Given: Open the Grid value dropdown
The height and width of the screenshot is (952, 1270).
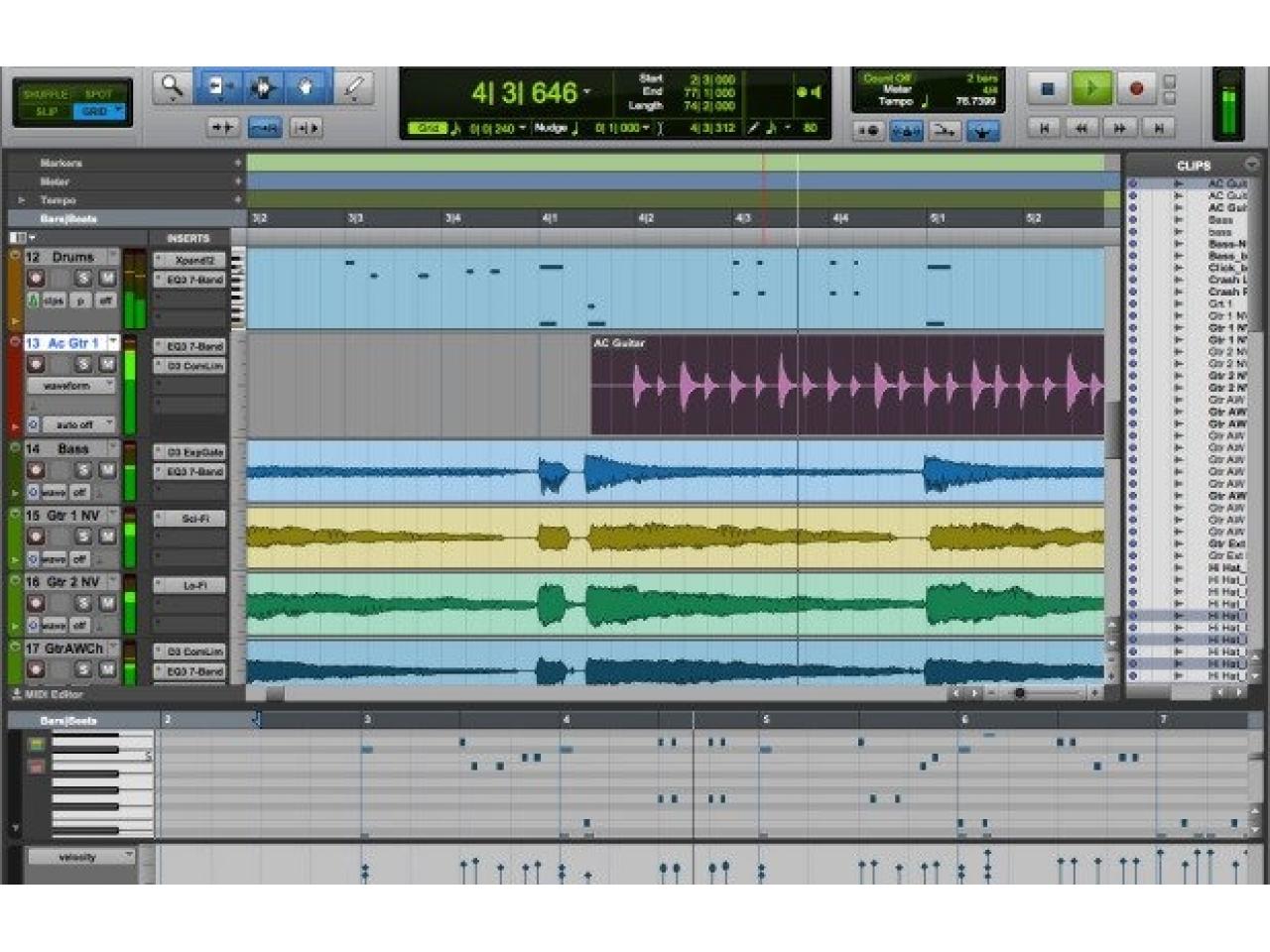Looking at the screenshot, I should (522, 128).
